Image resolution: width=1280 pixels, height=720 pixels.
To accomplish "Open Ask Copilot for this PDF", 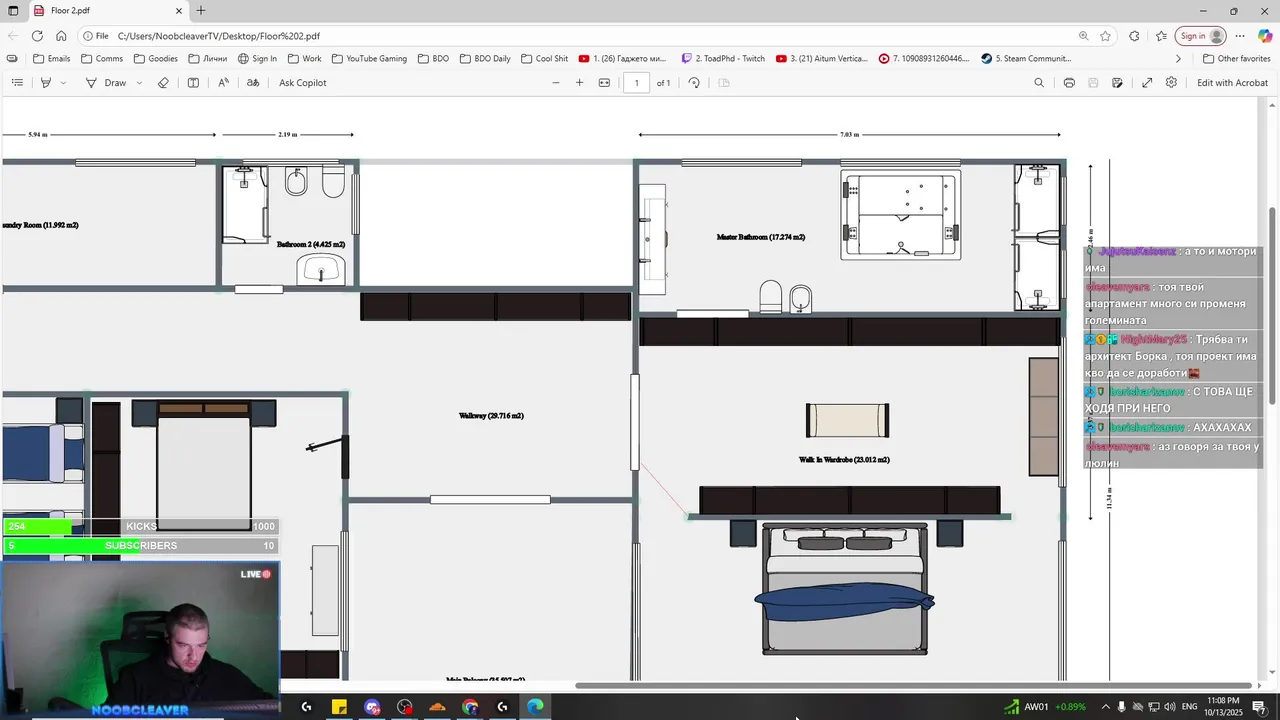I will pos(302,83).
